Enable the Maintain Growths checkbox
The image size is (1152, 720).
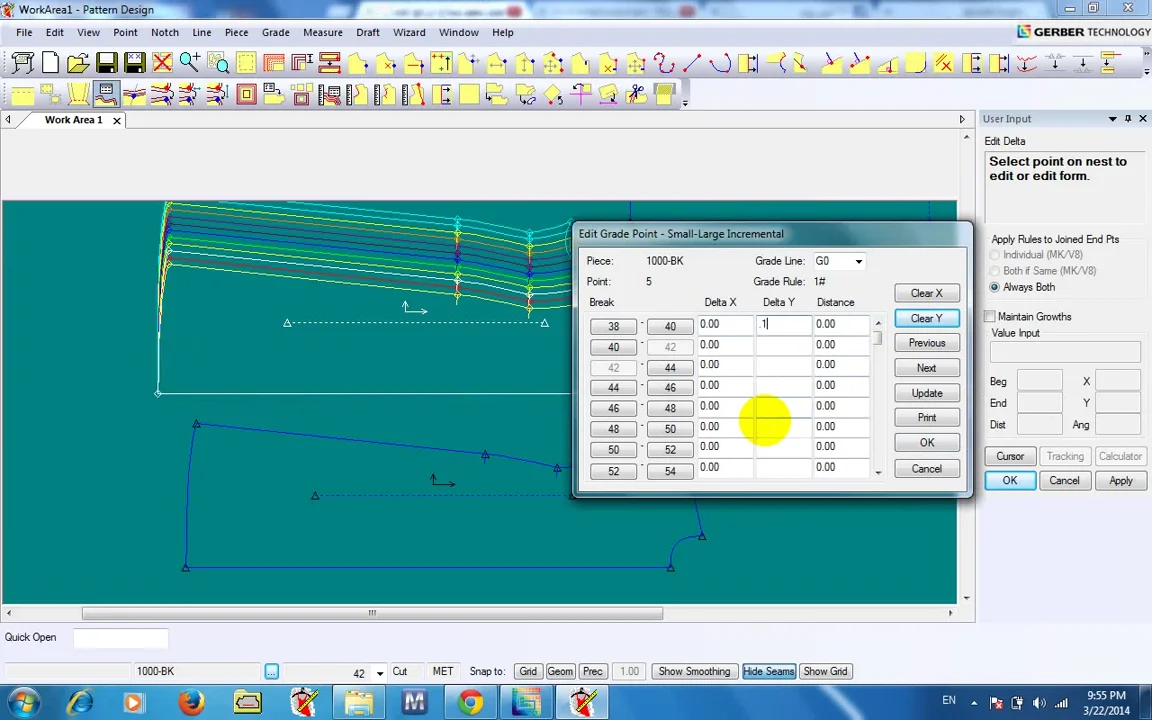point(990,317)
